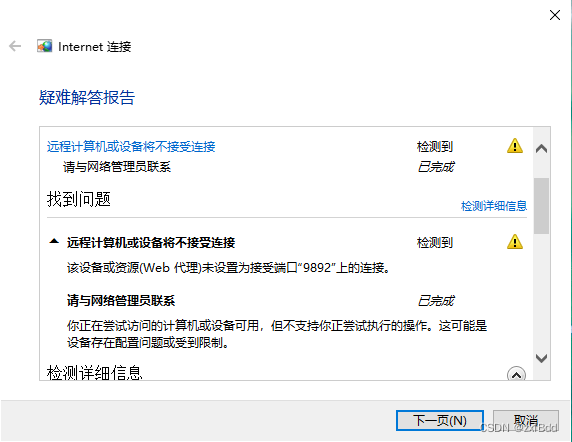
Task: Click the 检测到 status beside the bold problem title
Action: pos(435,243)
